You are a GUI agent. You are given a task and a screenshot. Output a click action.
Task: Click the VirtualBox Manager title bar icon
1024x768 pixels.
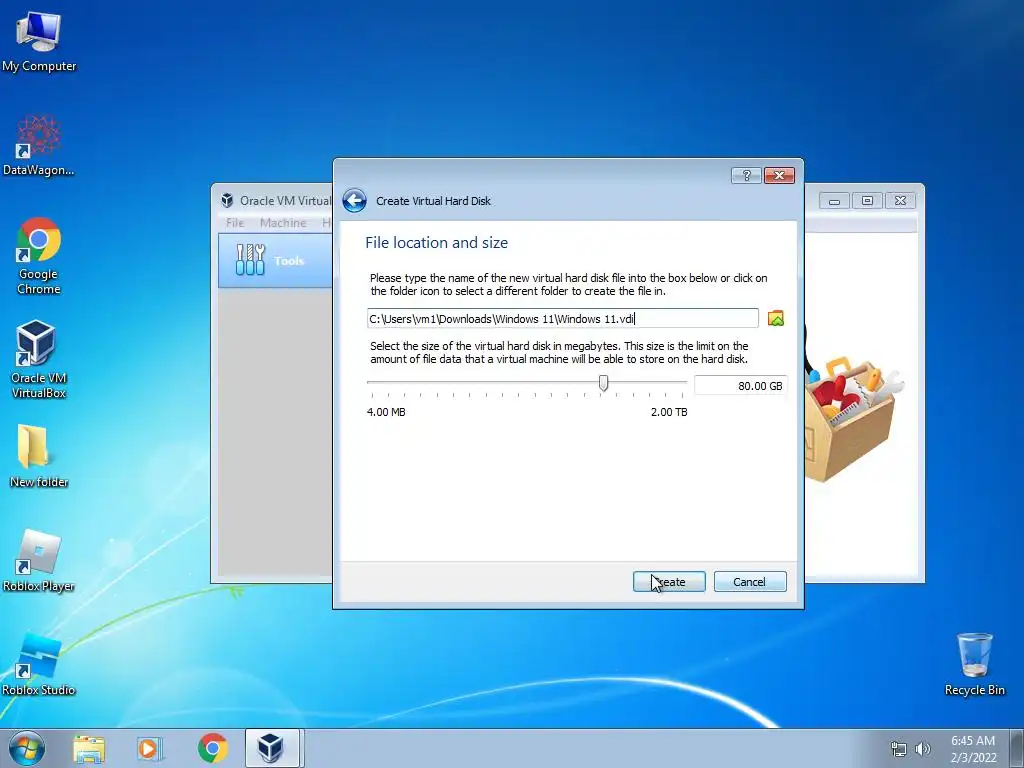(x=227, y=200)
